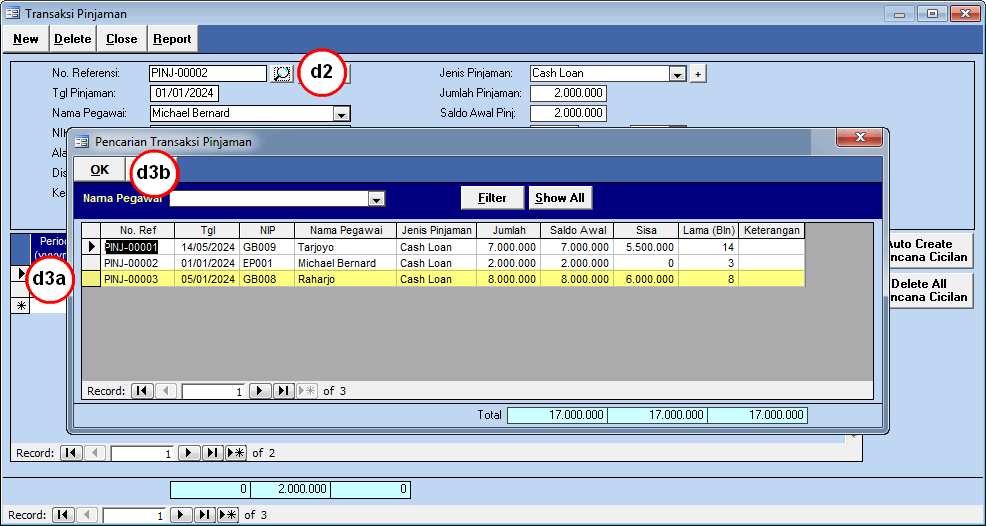
Task: Click the search icon beside No. Referensi
Action: coord(282,73)
